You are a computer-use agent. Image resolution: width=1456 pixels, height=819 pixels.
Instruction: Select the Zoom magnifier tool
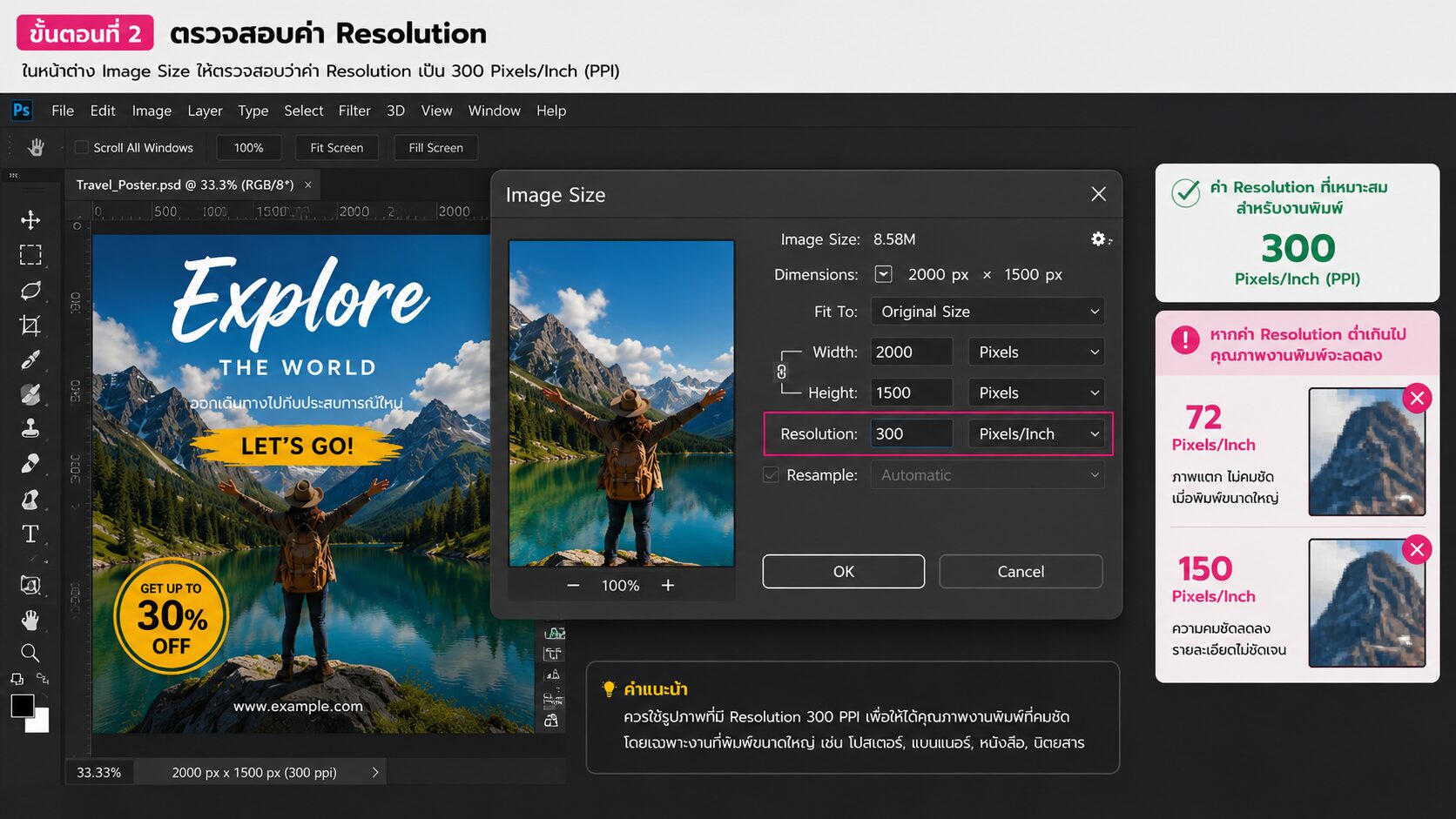point(30,653)
